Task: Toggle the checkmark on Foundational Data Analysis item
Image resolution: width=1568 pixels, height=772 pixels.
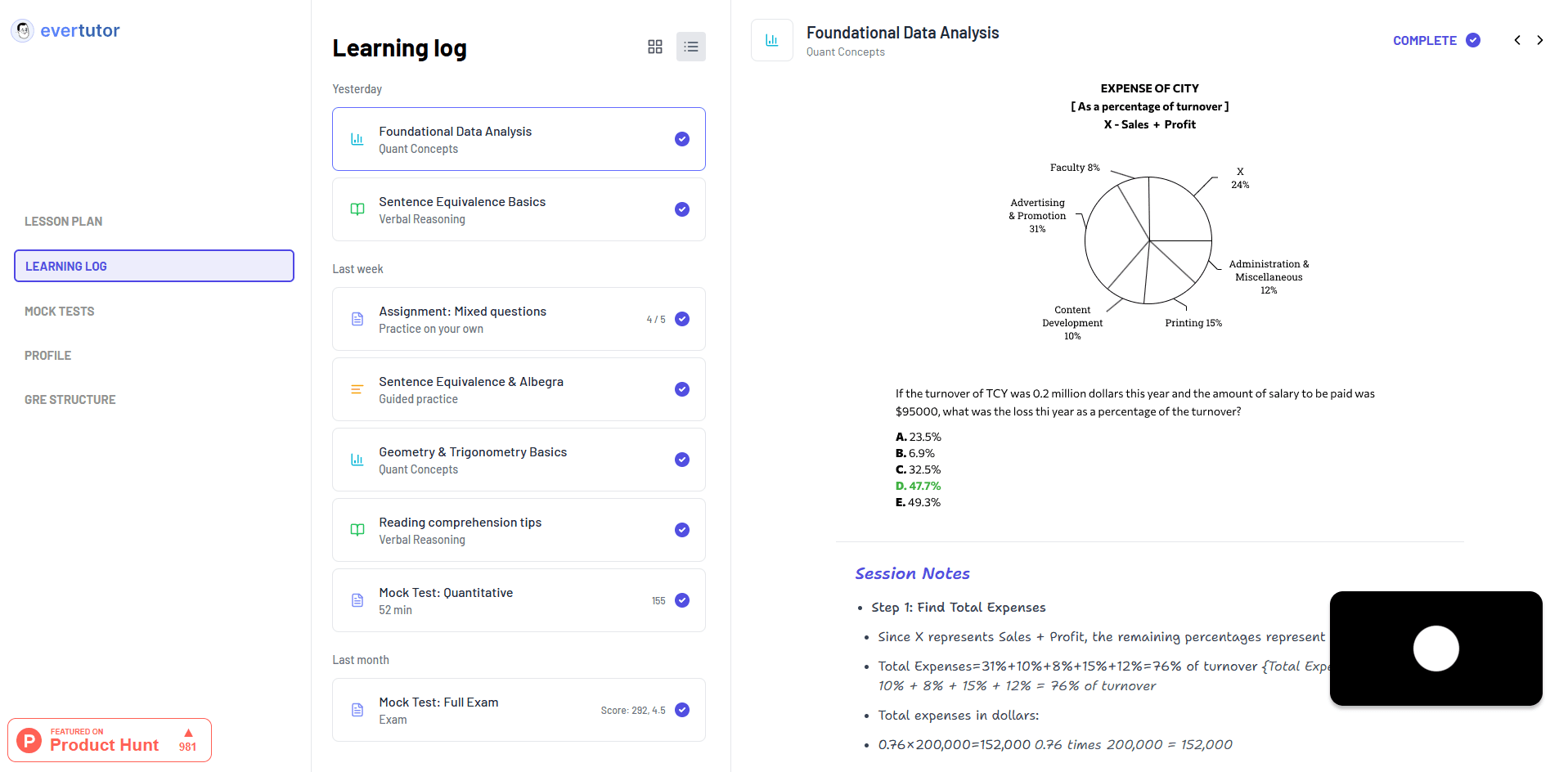Action: pyautogui.click(x=681, y=139)
